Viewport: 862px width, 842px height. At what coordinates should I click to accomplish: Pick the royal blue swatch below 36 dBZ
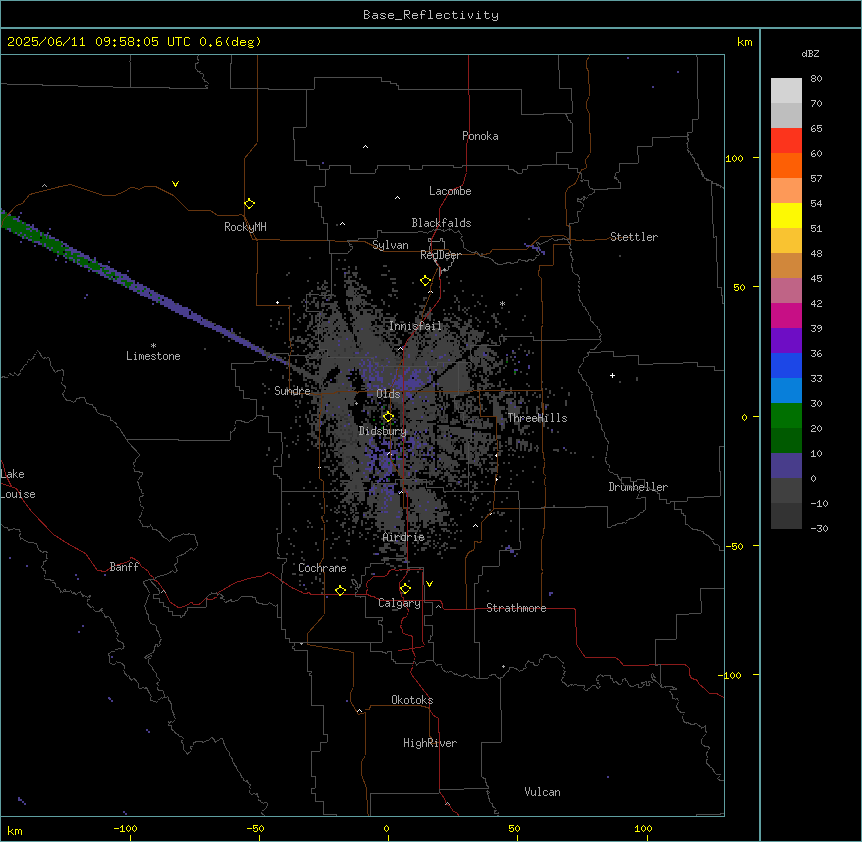[x=786, y=365]
